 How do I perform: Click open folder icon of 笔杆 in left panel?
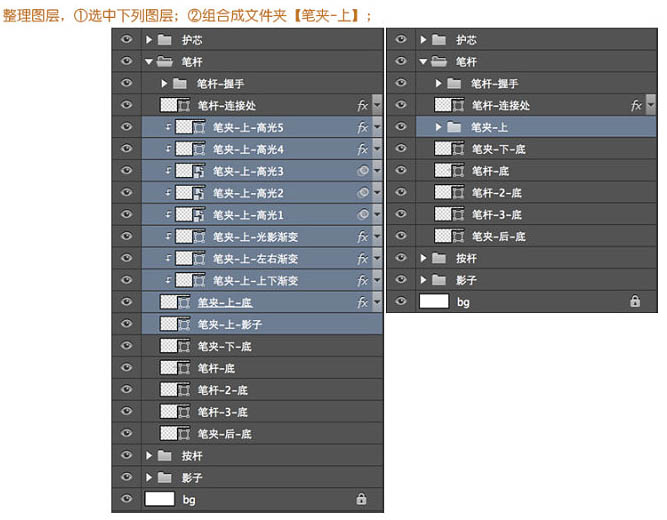(164, 62)
